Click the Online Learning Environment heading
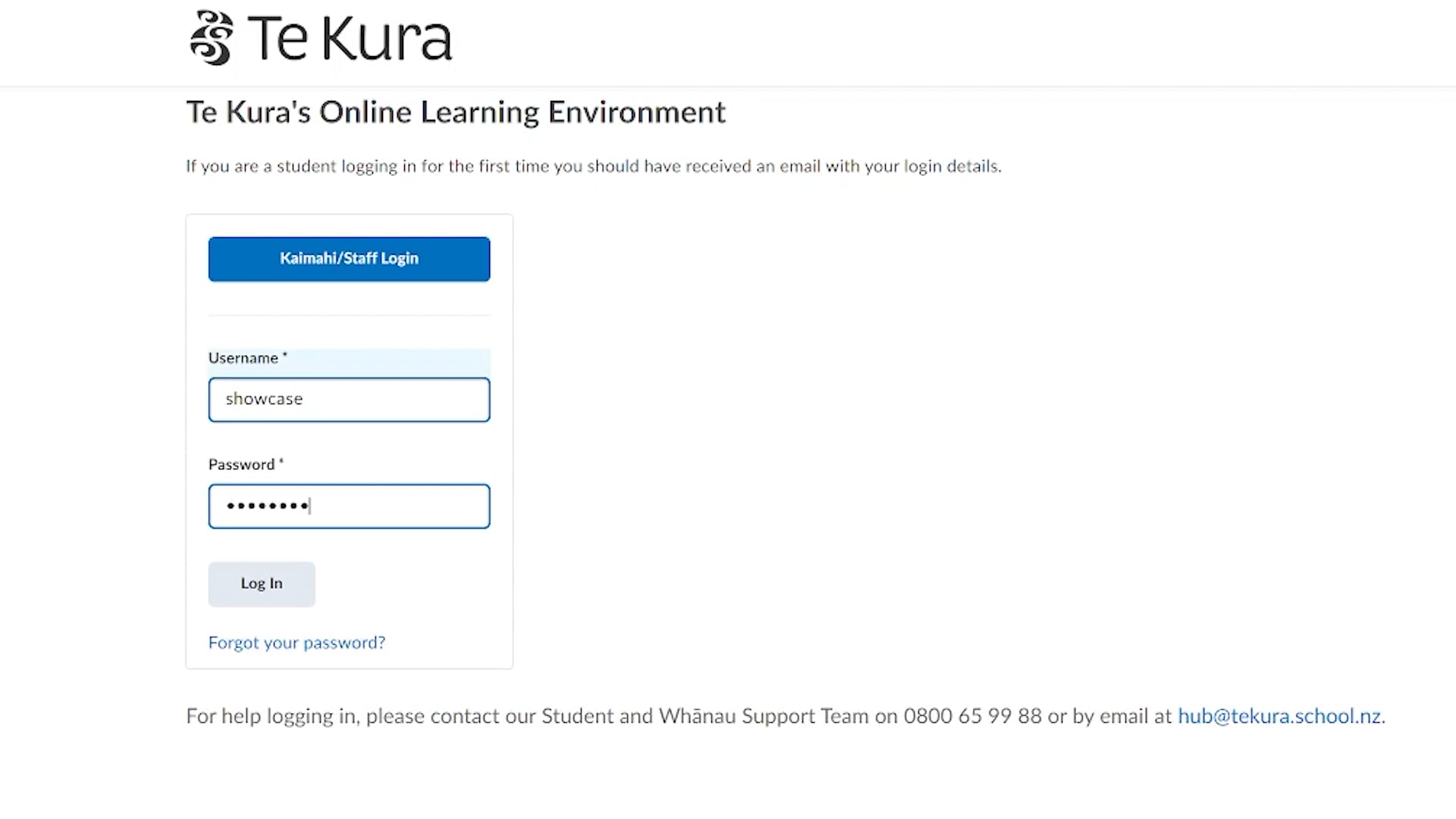This screenshot has height=819, width=1456. (456, 112)
